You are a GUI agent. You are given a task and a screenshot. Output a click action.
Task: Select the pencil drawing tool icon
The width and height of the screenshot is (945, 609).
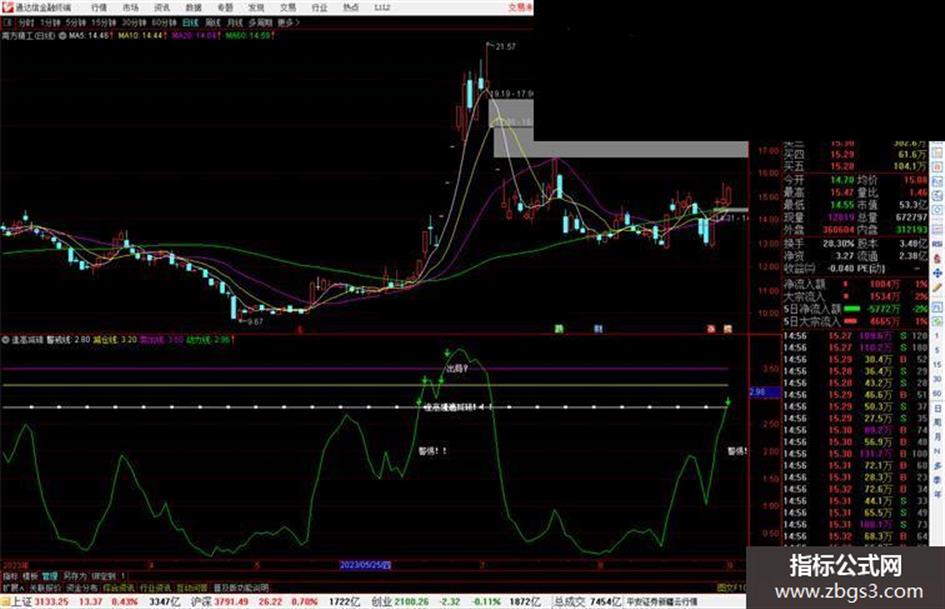pyautogui.click(x=938, y=289)
